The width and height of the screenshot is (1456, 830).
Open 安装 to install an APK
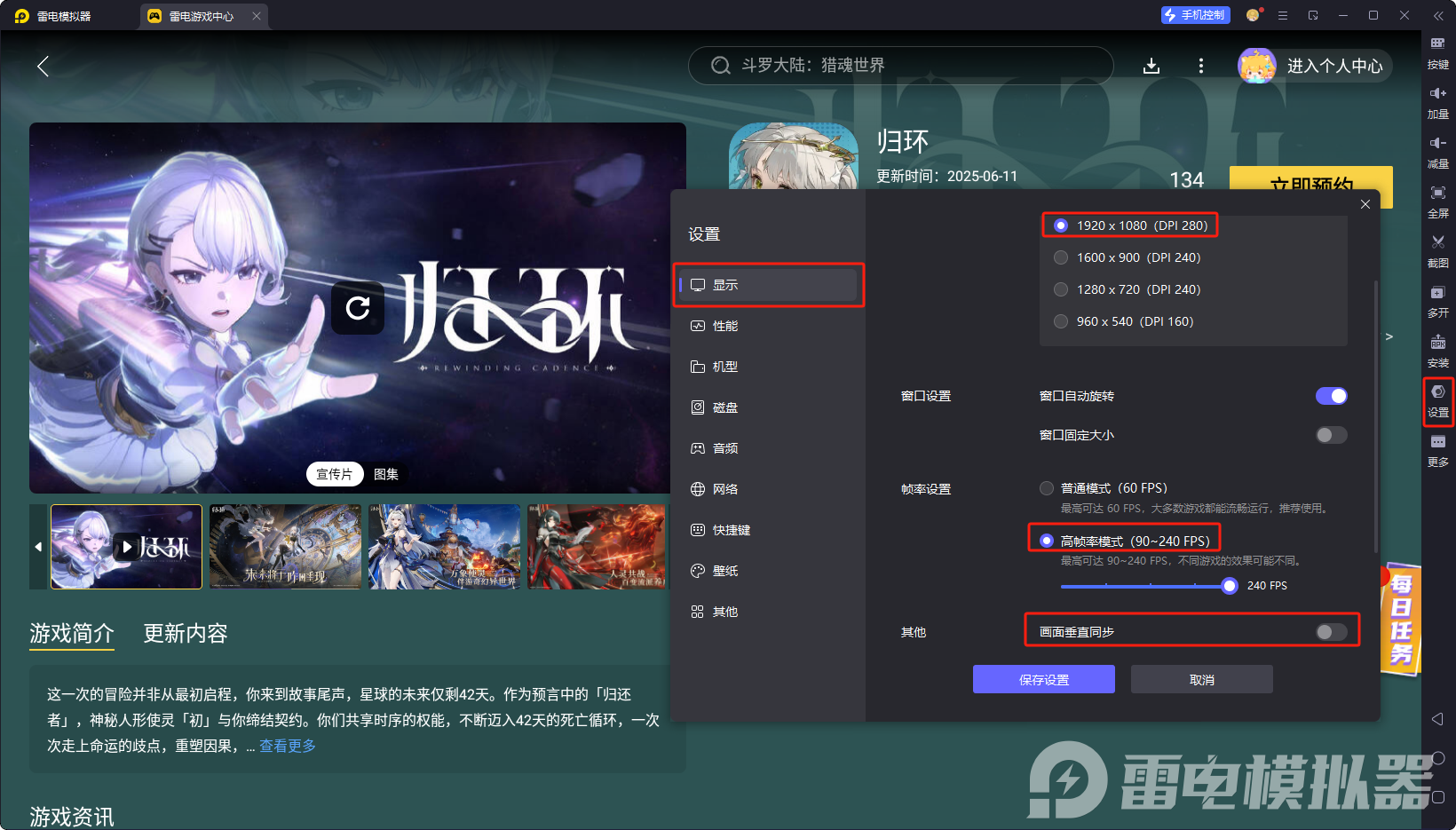coord(1438,352)
